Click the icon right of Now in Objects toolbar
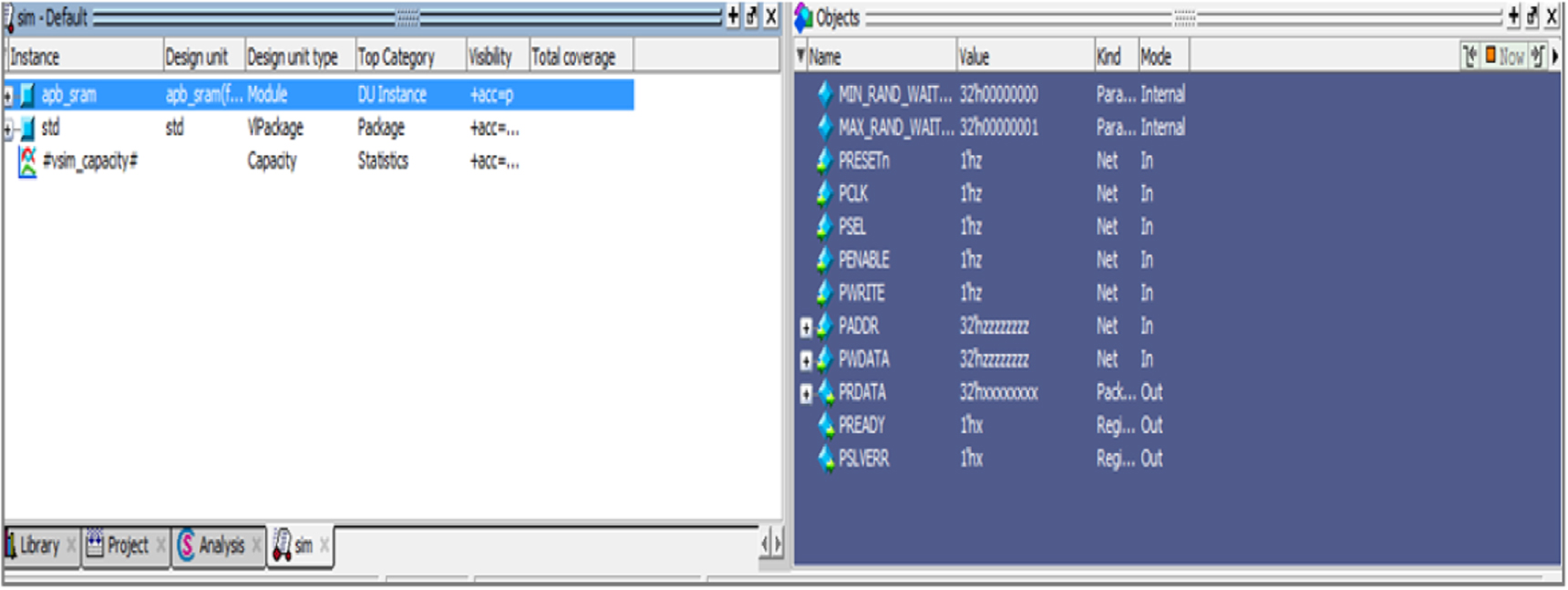This screenshot has height=590, width=1568. pyautogui.click(x=1538, y=57)
